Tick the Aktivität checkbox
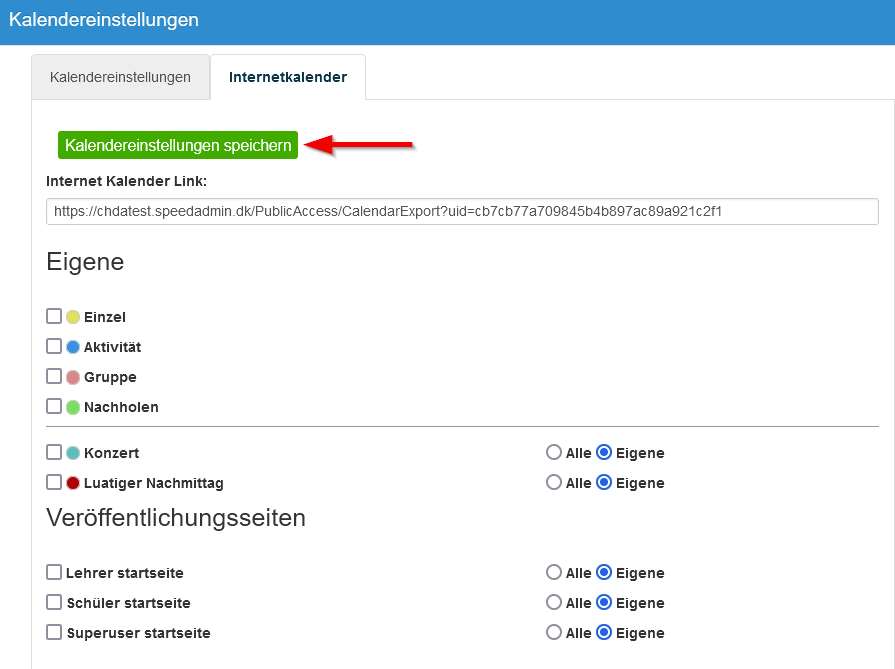The height and width of the screenshot is (669, 895). pos(54,346)
